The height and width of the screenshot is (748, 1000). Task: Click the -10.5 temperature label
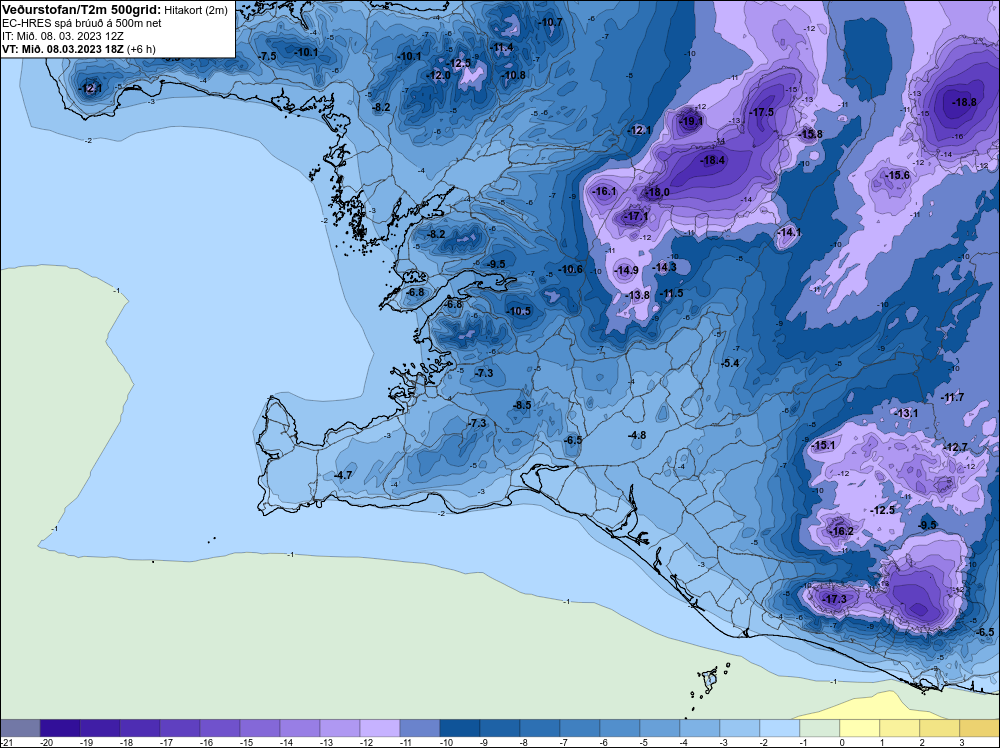point(518,311)
